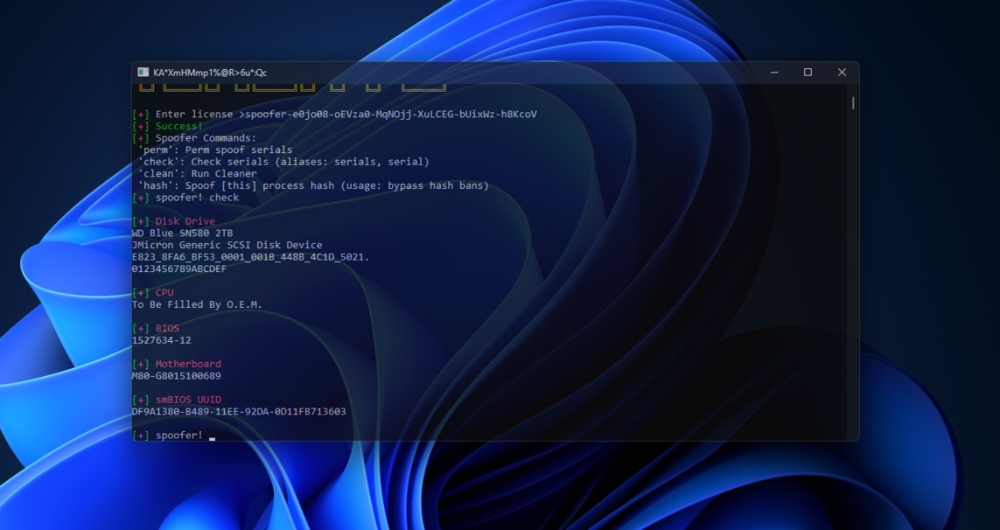
Task: Click the Disk Drive section heading
Action: click(x=185, y=221)
